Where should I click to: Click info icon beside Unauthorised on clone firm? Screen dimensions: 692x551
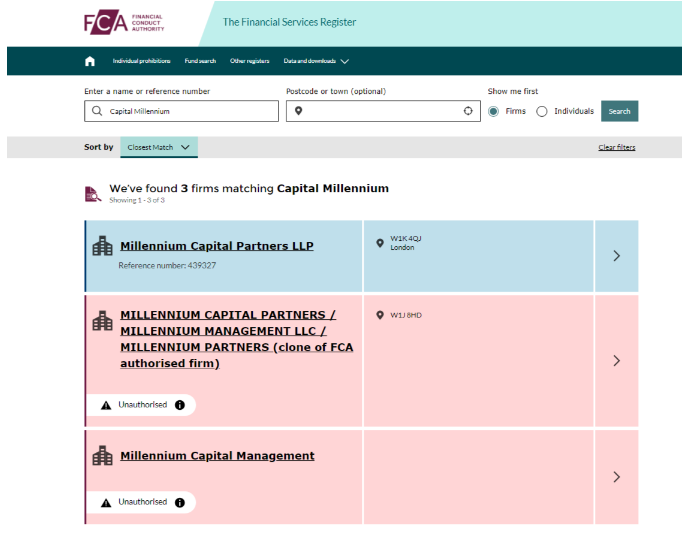[x=180, y=405]
